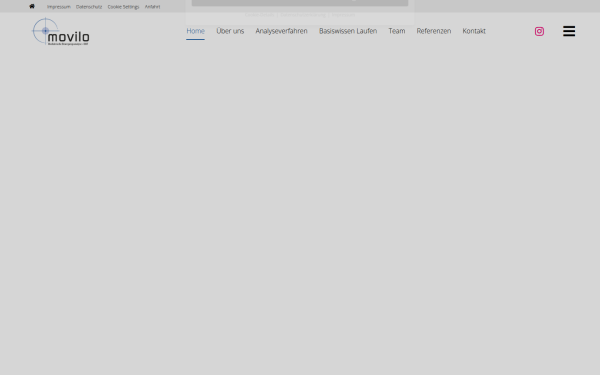The image size is (600, 375).
Task: Select the Home menu item
Action: 196,31
